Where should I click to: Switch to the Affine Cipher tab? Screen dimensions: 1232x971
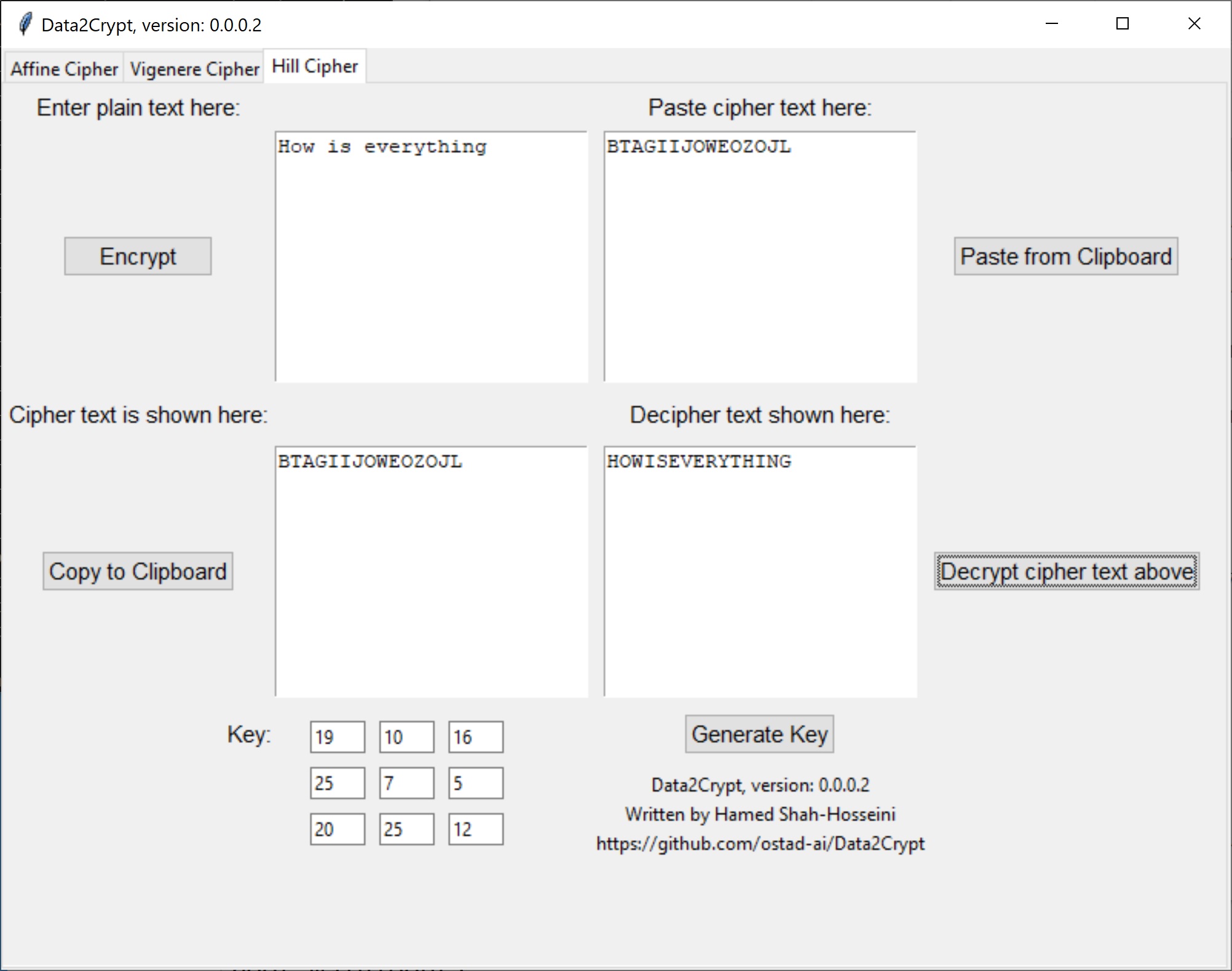pyautogui.click(x=64, y=69)
